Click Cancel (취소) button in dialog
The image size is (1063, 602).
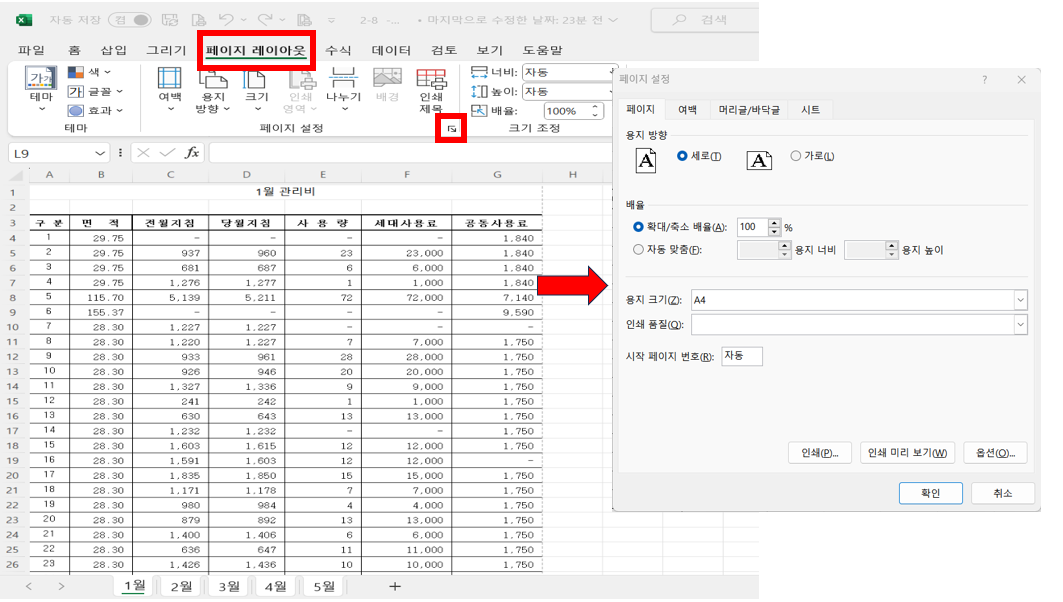[1003, 493]
